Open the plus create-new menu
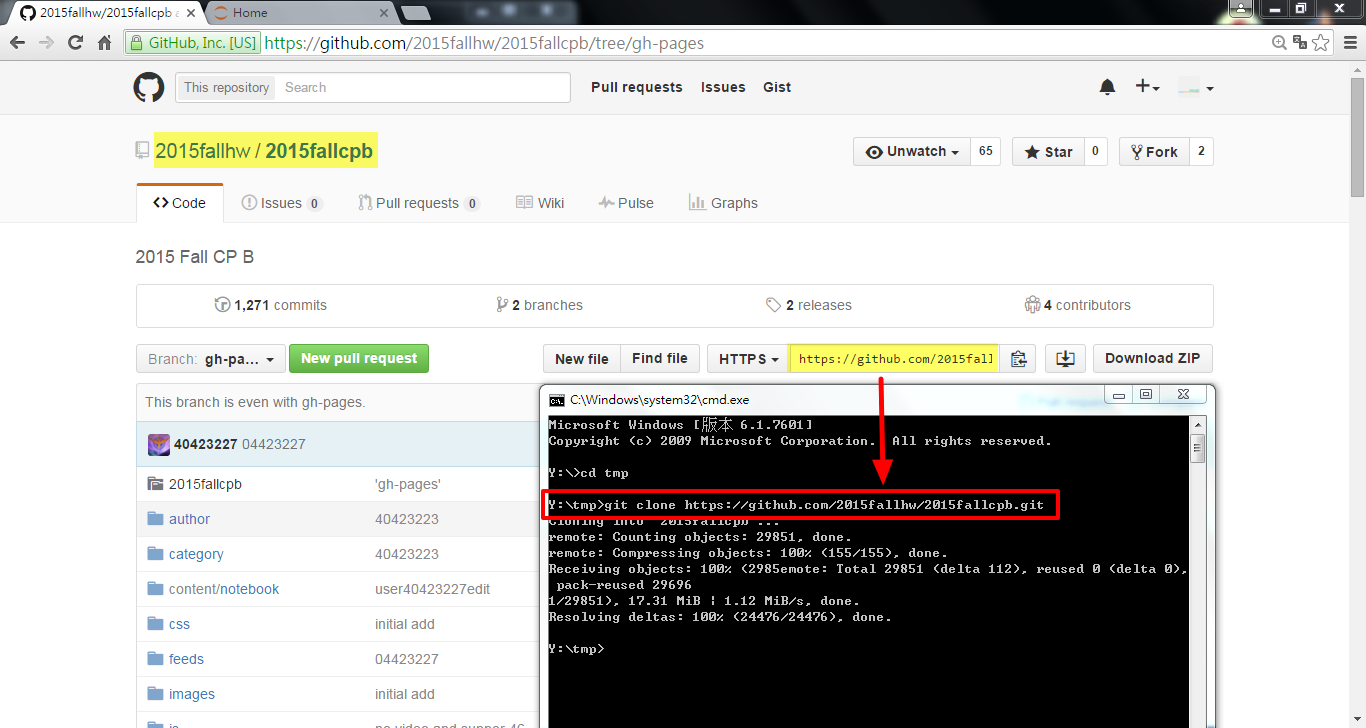The width and height of the screenshot is (1366, 728). [x=1147, y=87]
